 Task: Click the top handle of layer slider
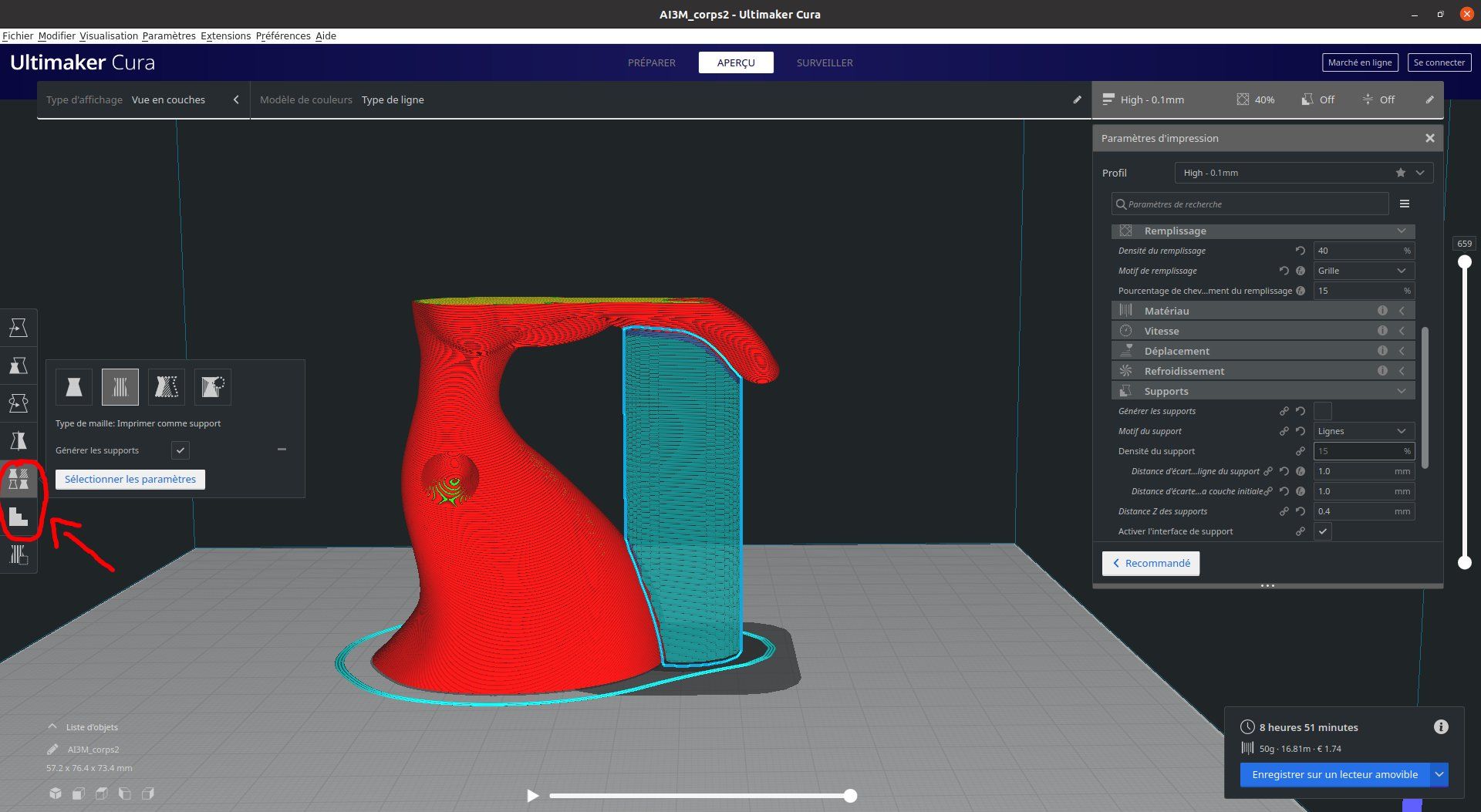point(1464,262)
